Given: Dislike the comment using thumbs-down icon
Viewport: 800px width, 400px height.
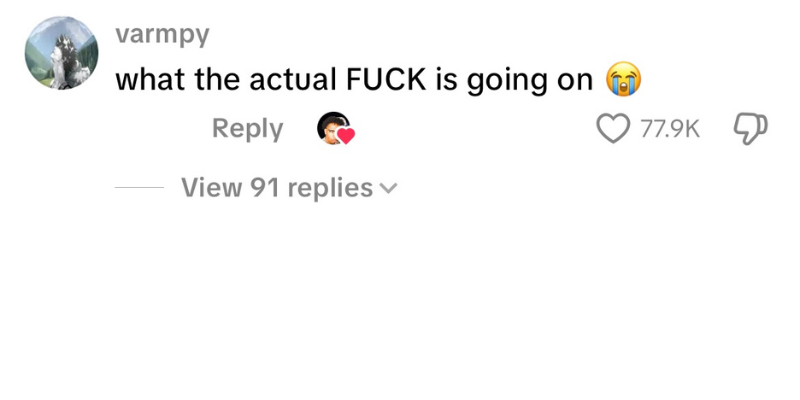Looking at the screenshot, I should pyautogui.click(x=750, y=129).
